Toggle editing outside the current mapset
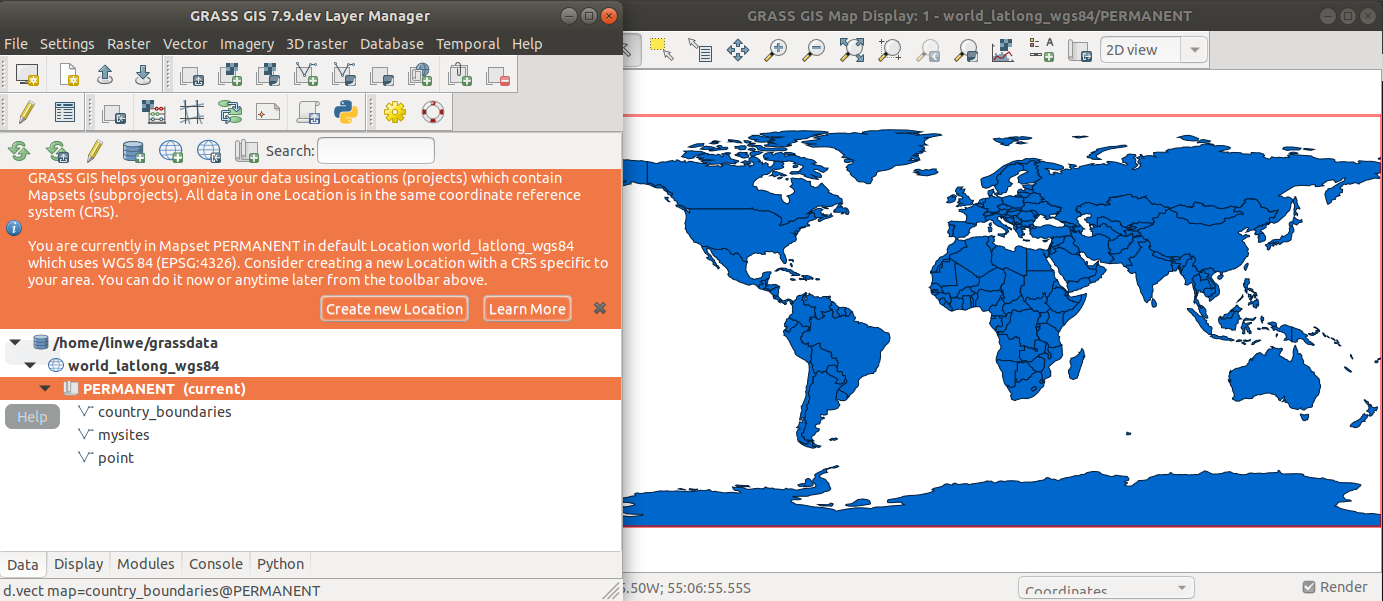 click(94, 151)
